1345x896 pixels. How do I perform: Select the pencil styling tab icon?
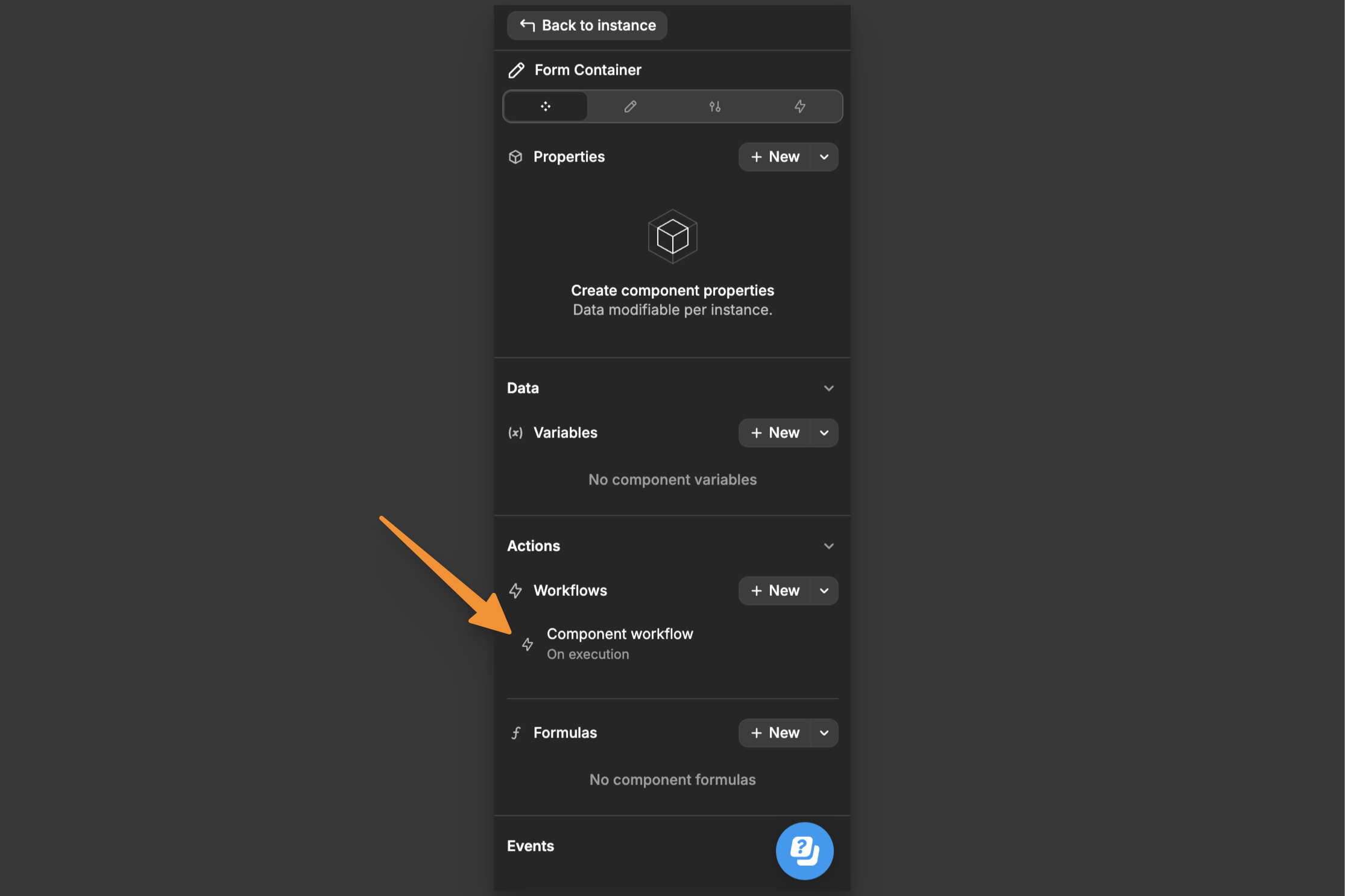630,106
